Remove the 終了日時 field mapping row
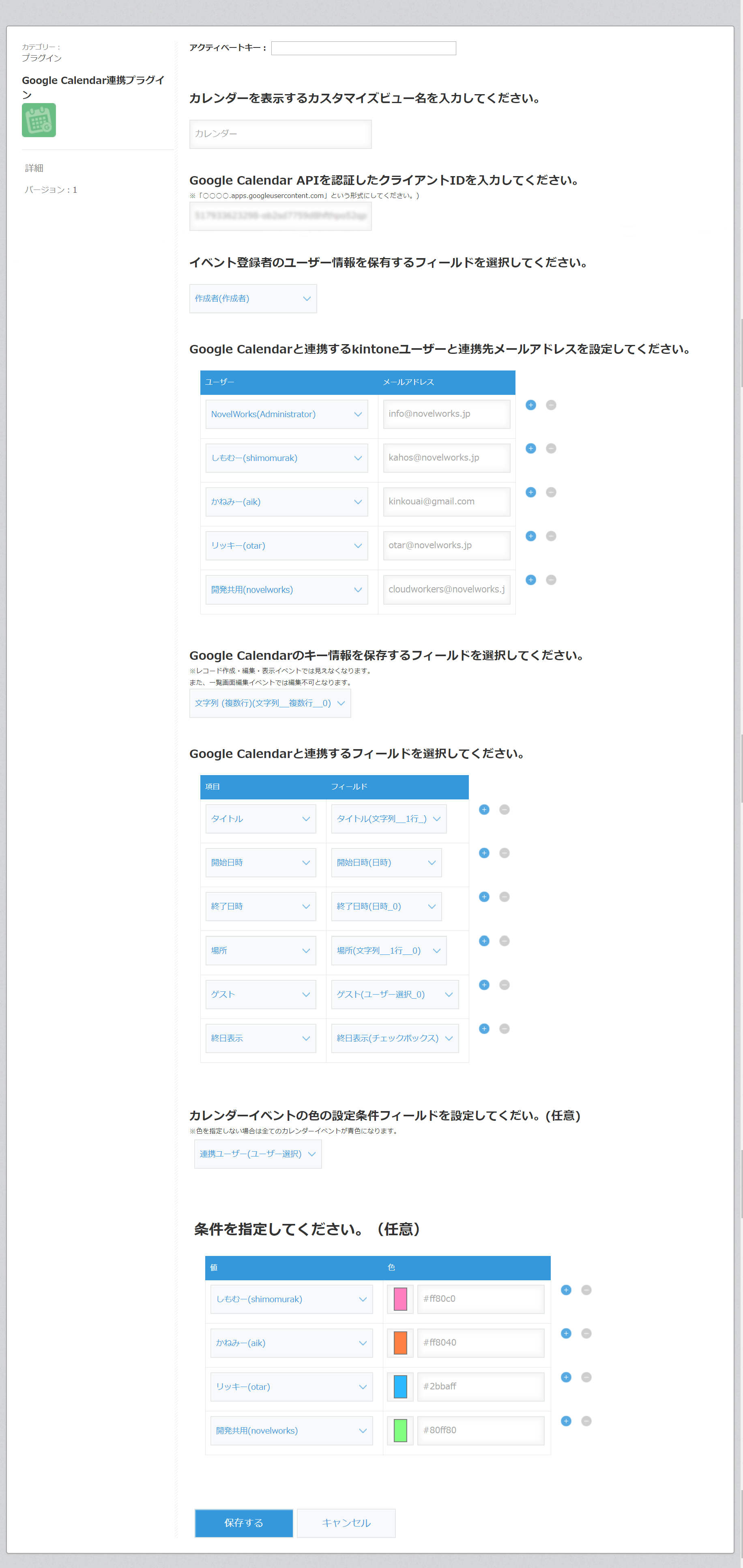The width and height of the screenshot is (743, 1568). [x=504, y=897]
